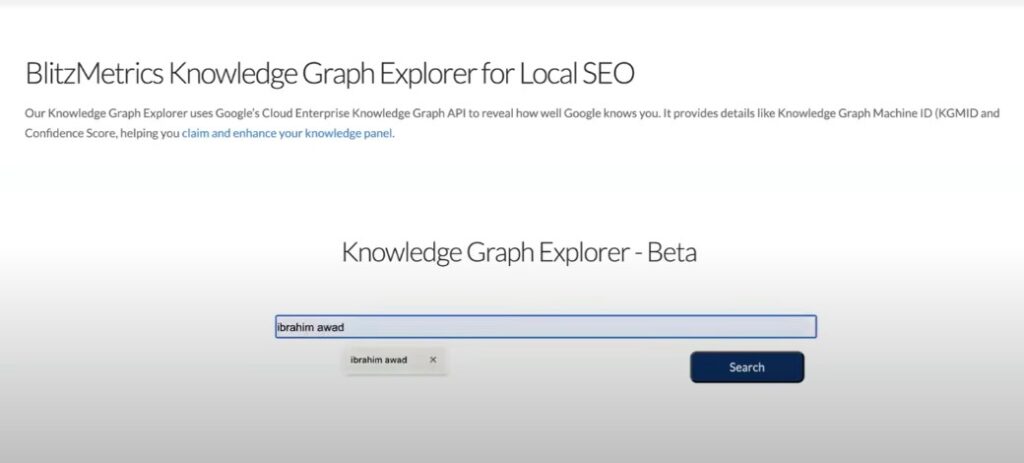The height and width of the screenshot is (463, 1024).
Task: Click the 'Knowledge Graph Explorer - Beta' heading
Action: 519,252
